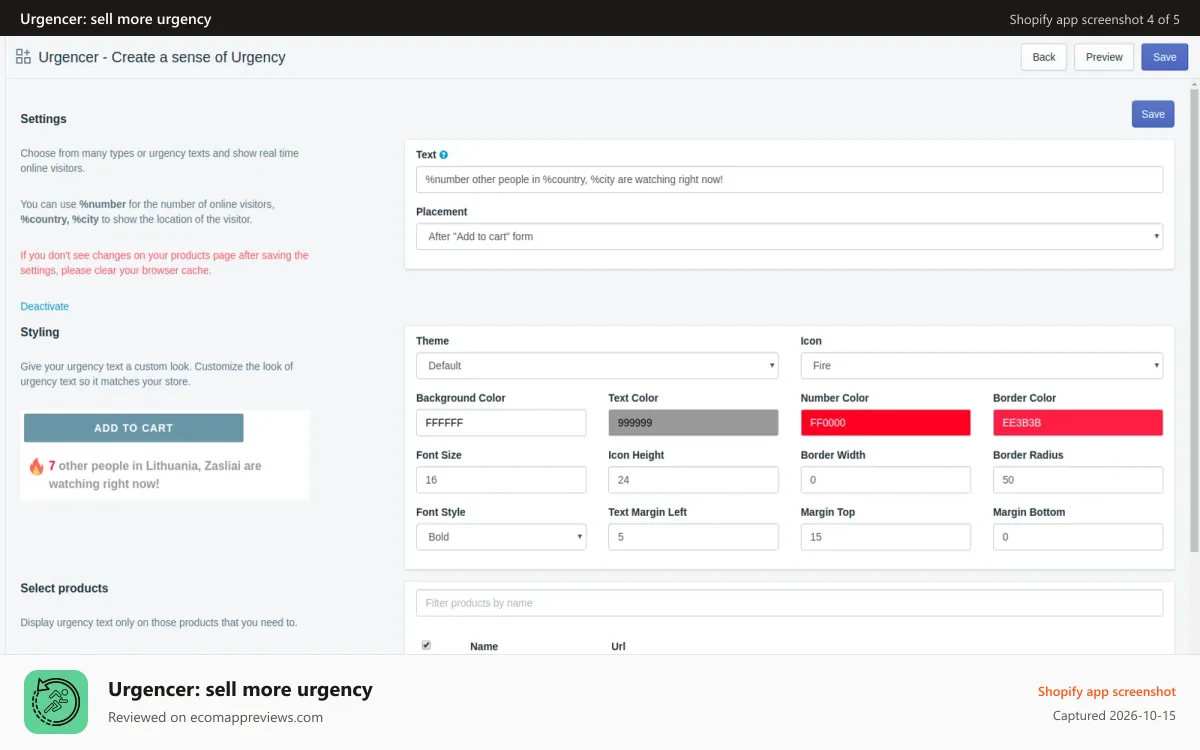
Task: Click the Filter products by name field
Action: point(789,603)
